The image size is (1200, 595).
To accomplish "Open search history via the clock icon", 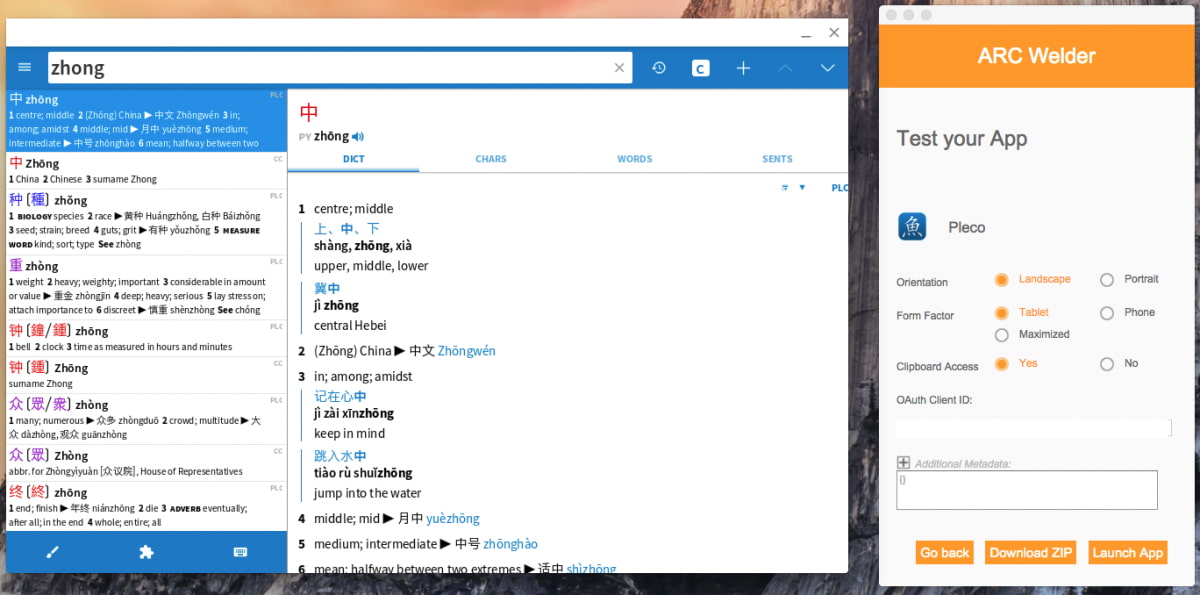I will pos(659,67).
